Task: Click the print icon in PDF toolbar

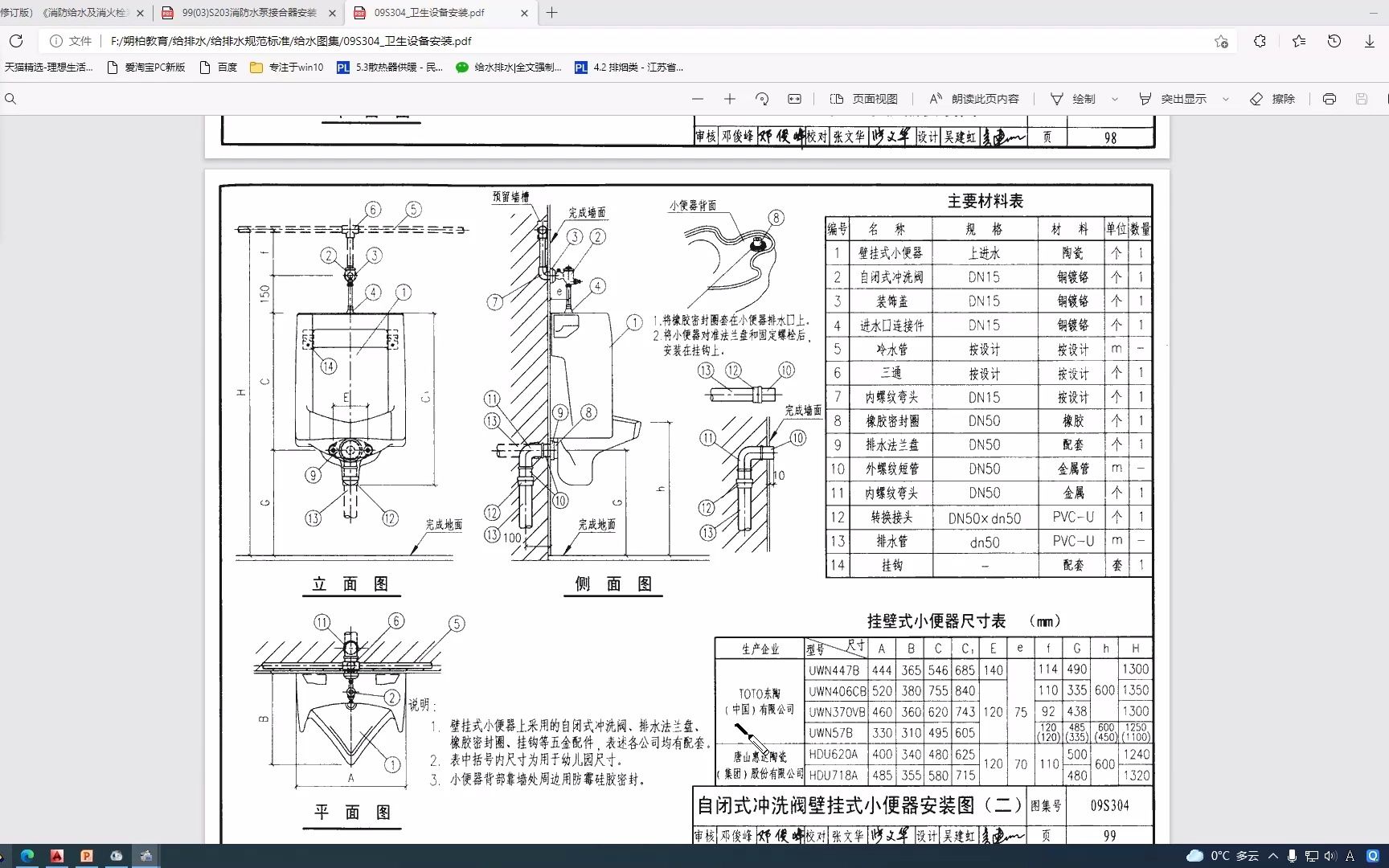Action: pyautogui.click(x=1330, y=99)
